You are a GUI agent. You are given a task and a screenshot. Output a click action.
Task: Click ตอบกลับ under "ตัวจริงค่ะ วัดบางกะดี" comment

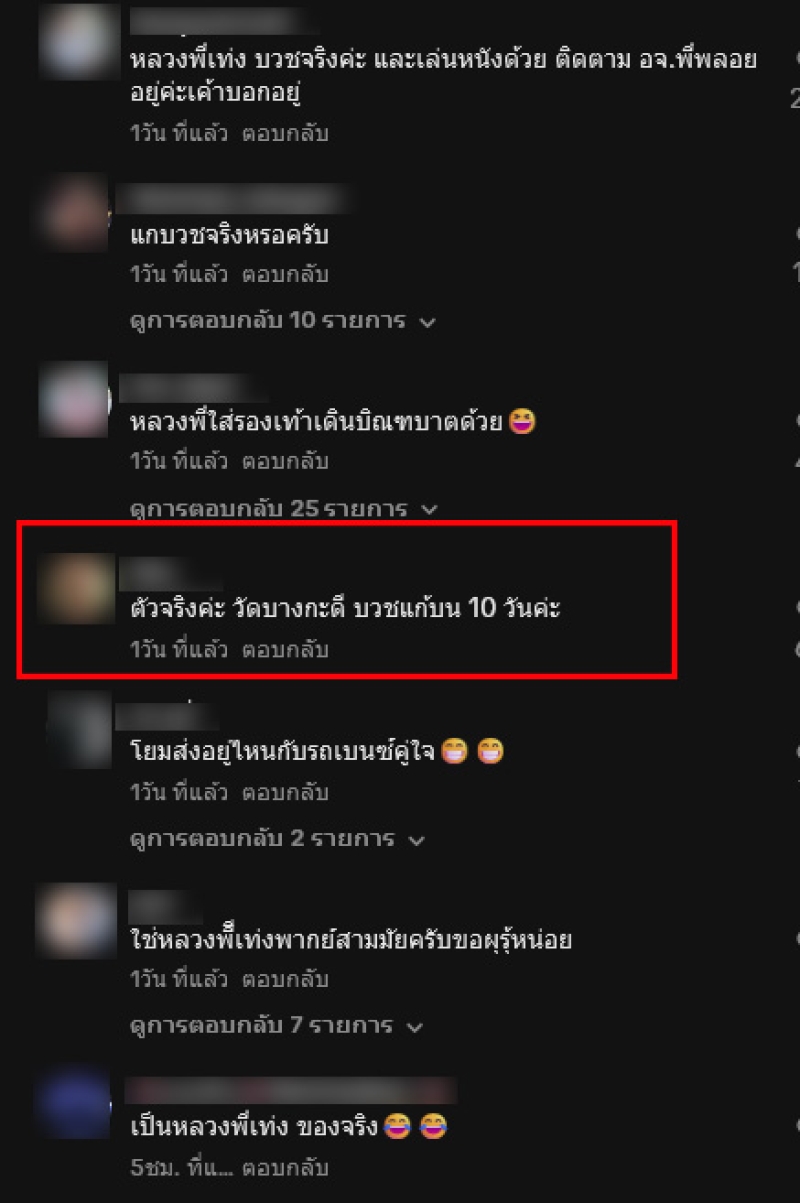tap(285, 650)
